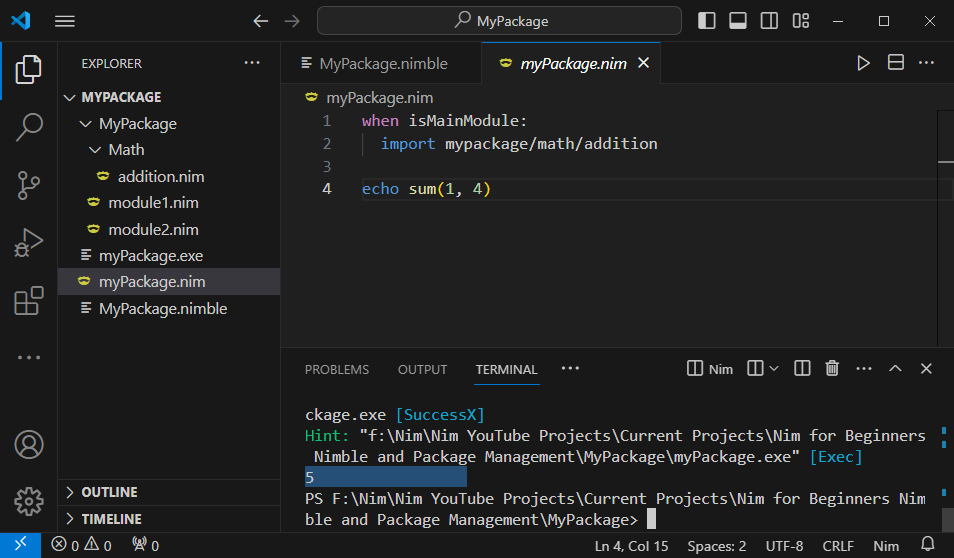This screenshot has height=558, width=954.
Task: Kill terminal with trash icon
Action: pos(832,369)
